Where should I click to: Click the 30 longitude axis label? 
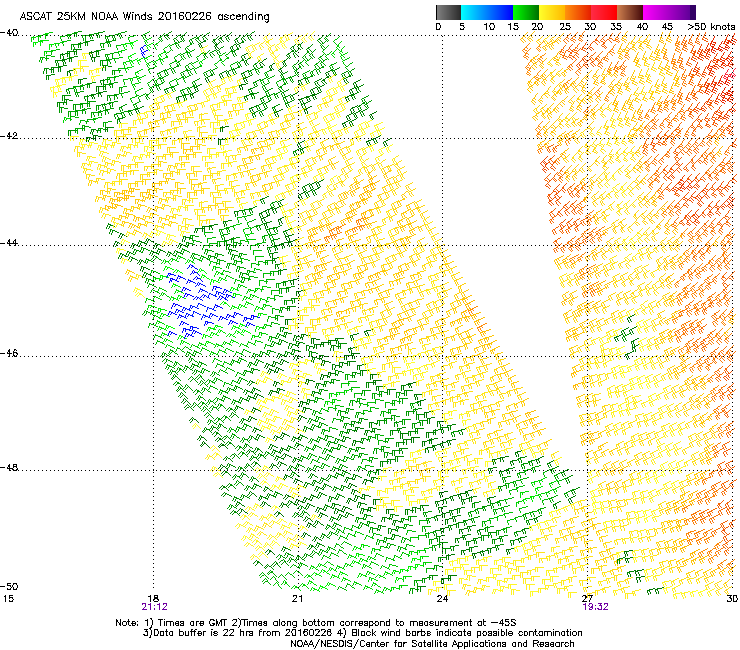click(732, 599)
